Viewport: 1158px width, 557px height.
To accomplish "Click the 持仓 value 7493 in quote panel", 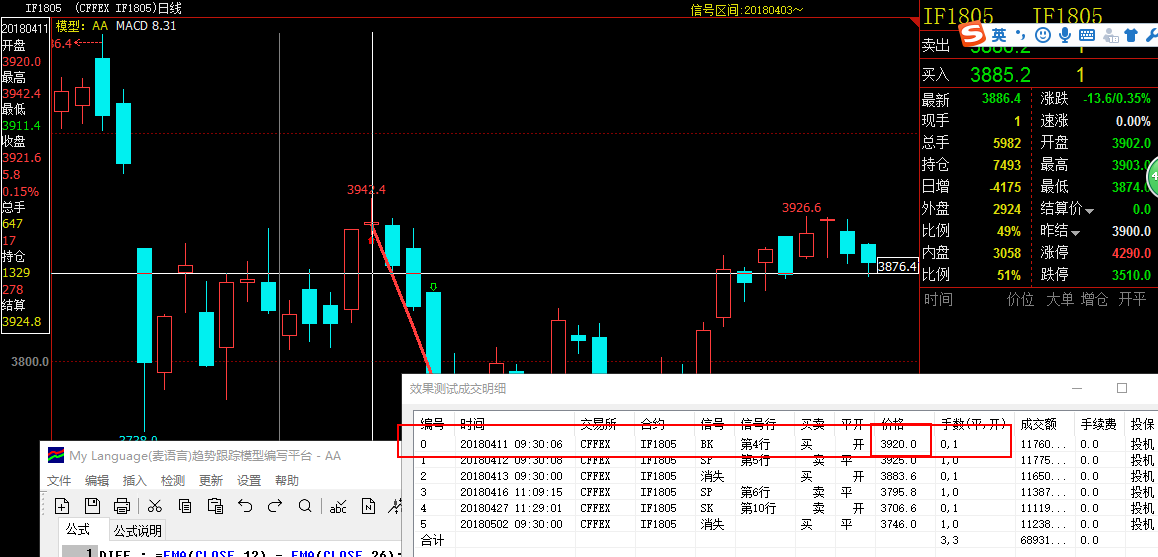I will tap(1007, 164).
